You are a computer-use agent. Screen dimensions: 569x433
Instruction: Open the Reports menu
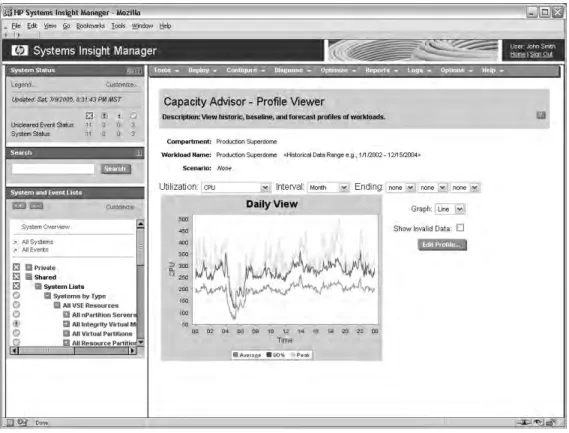point(381,70)
